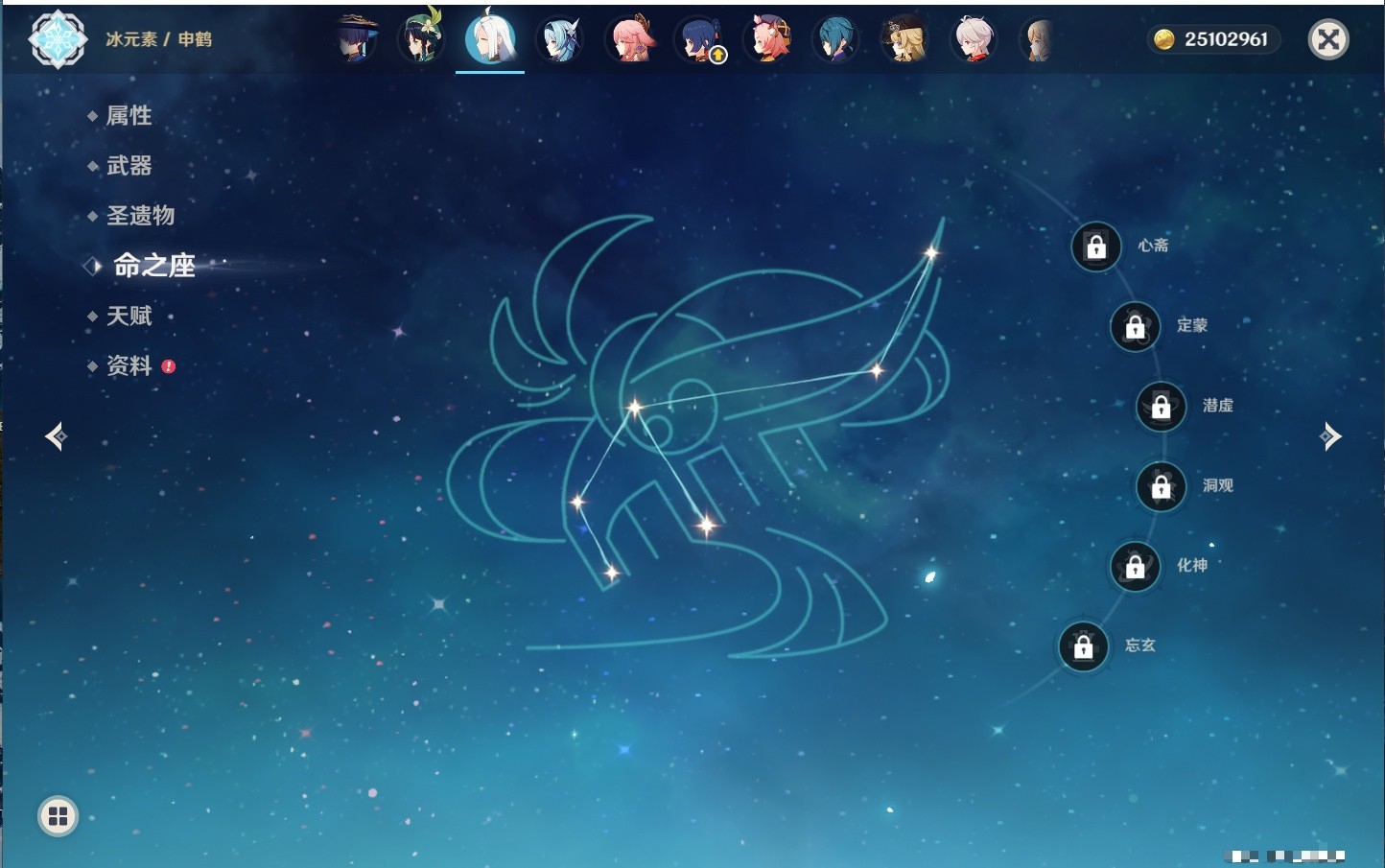Click the 定蒙 label
Screen dimensions: 1385x868
[x=1192, y=325]
